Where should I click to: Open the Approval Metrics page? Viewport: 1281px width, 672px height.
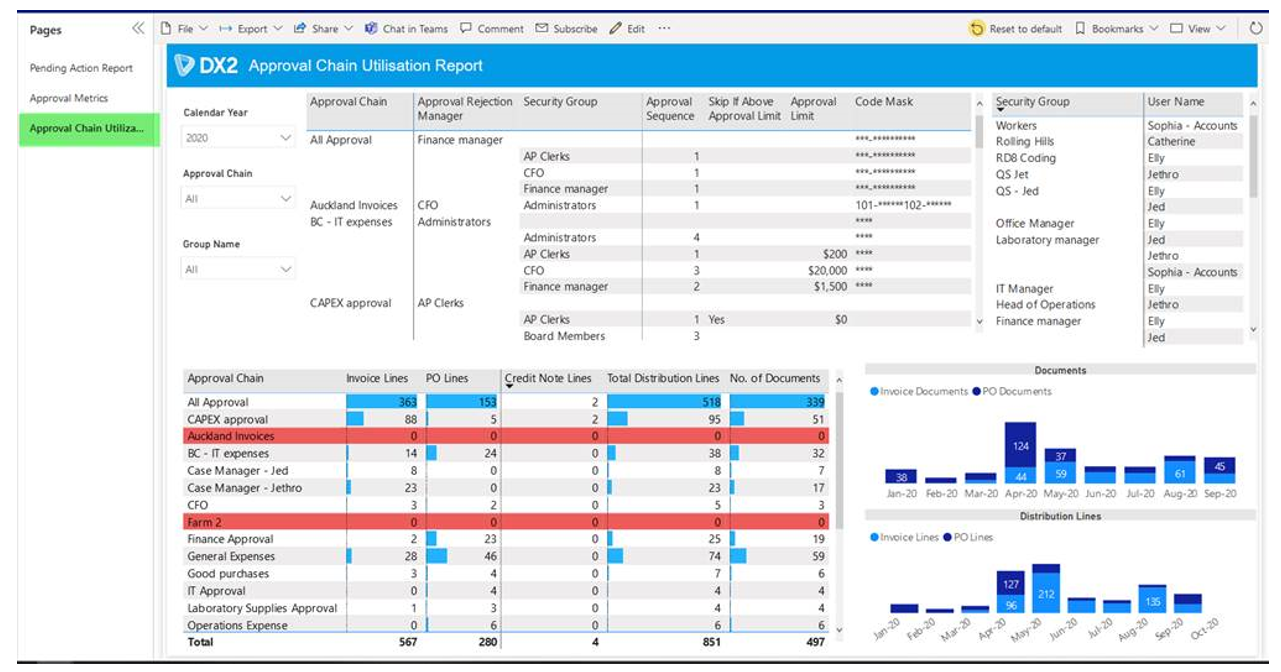(x=69, y=98)
